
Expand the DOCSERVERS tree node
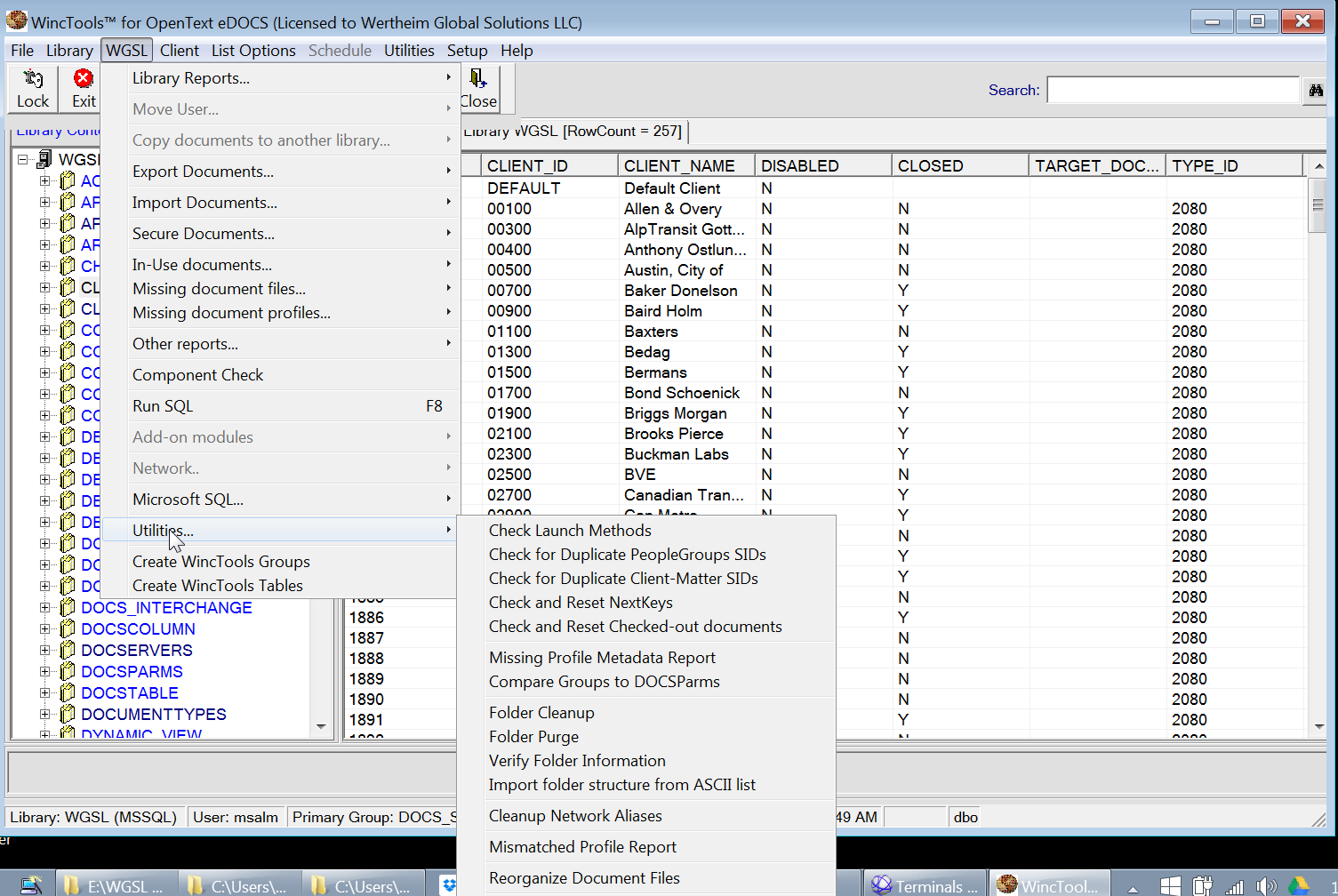tap(44, 651)
